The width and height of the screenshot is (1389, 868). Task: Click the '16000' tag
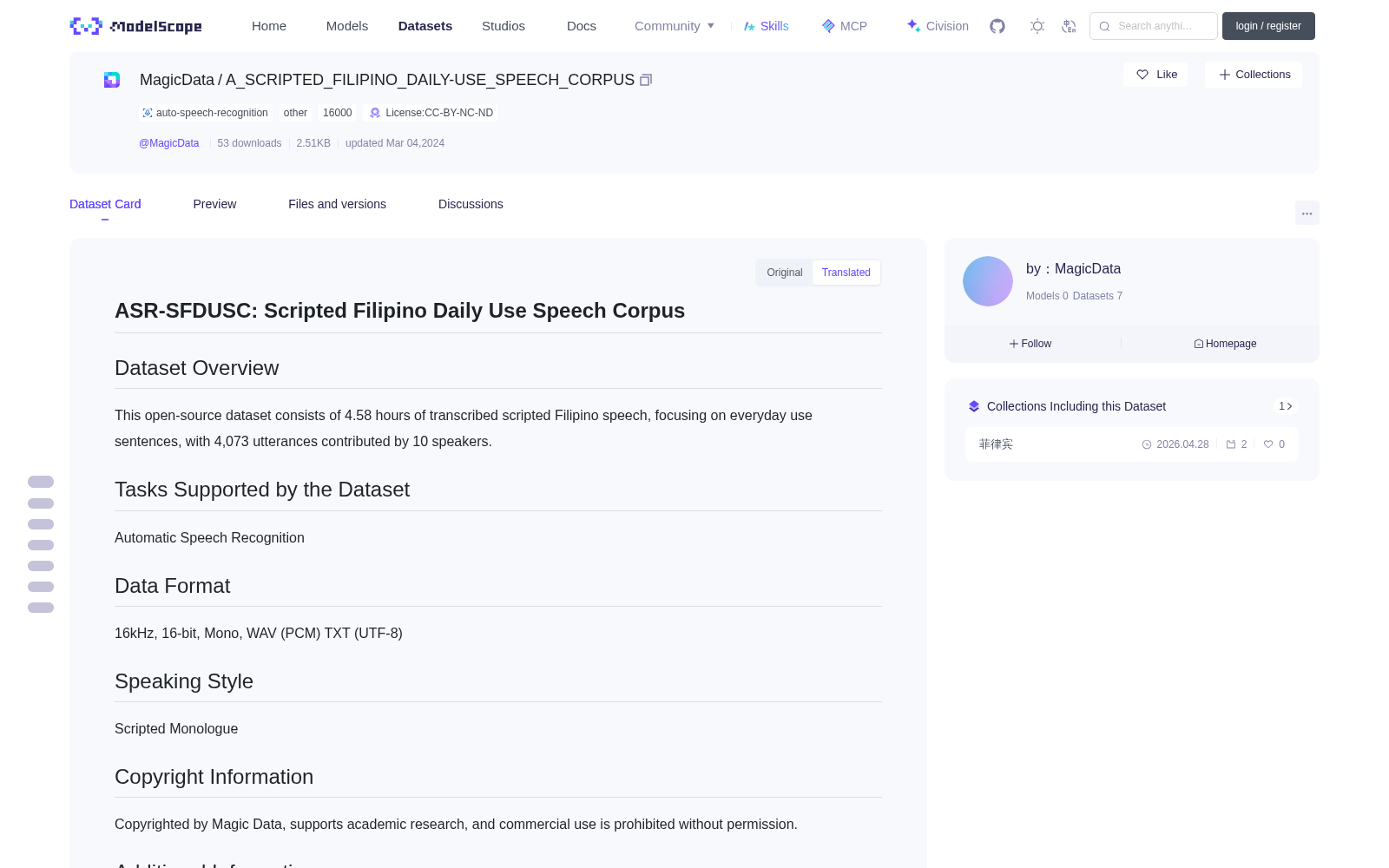[x=338, y=113]
